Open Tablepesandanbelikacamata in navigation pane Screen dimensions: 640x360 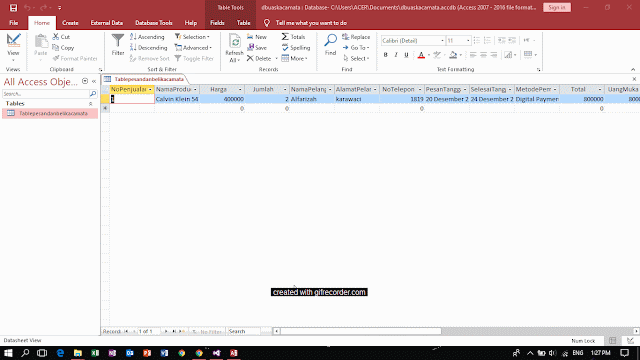point(50,113)
